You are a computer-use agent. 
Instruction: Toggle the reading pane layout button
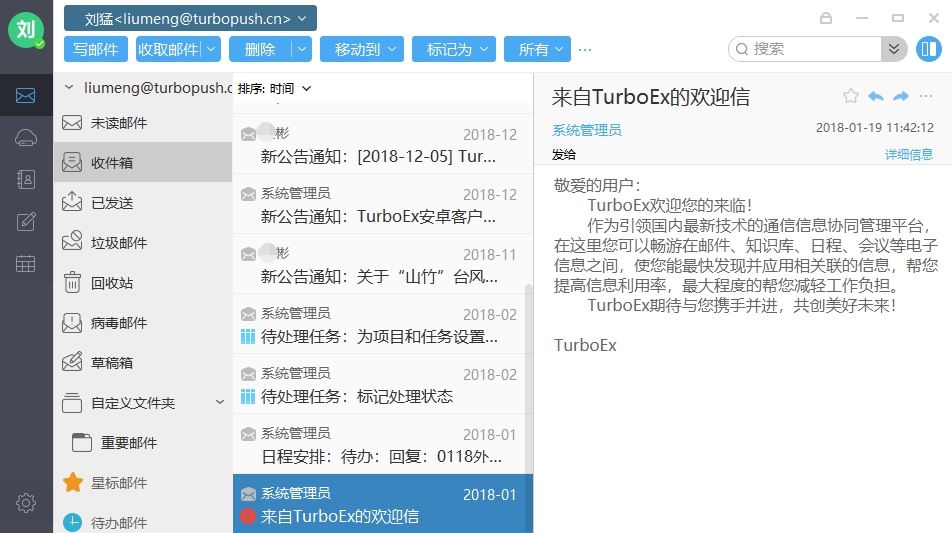coord(929,49)
